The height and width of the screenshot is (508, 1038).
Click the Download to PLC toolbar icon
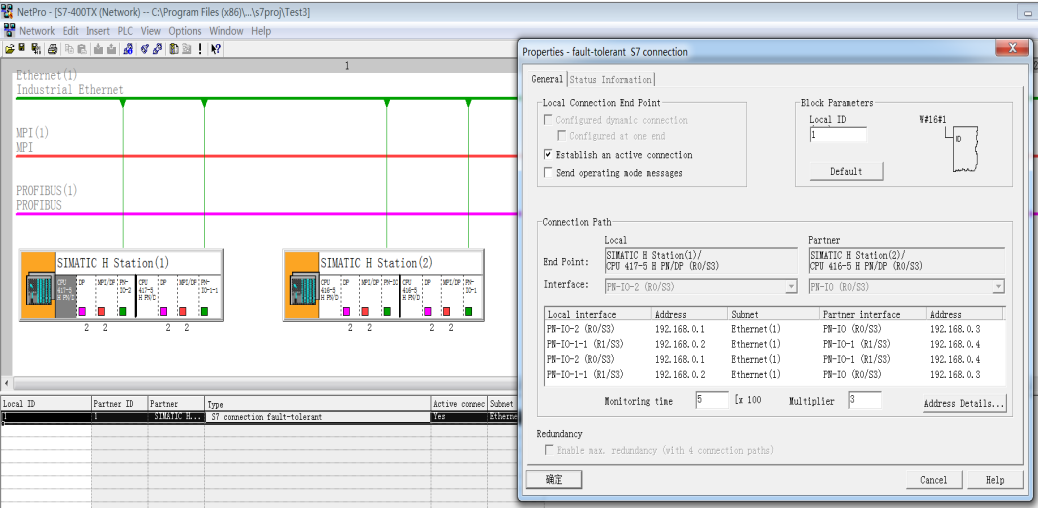tap(99, 48)
